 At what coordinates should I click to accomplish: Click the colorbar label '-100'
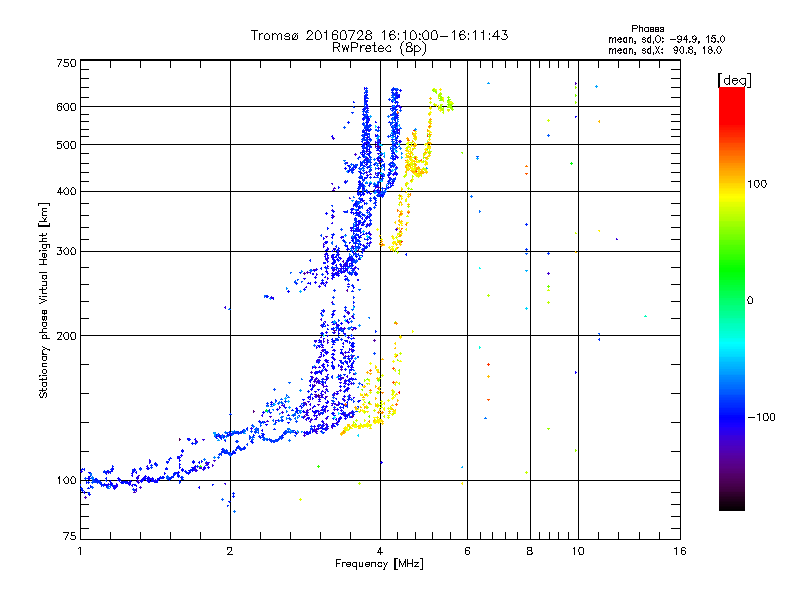pos(761,417)
